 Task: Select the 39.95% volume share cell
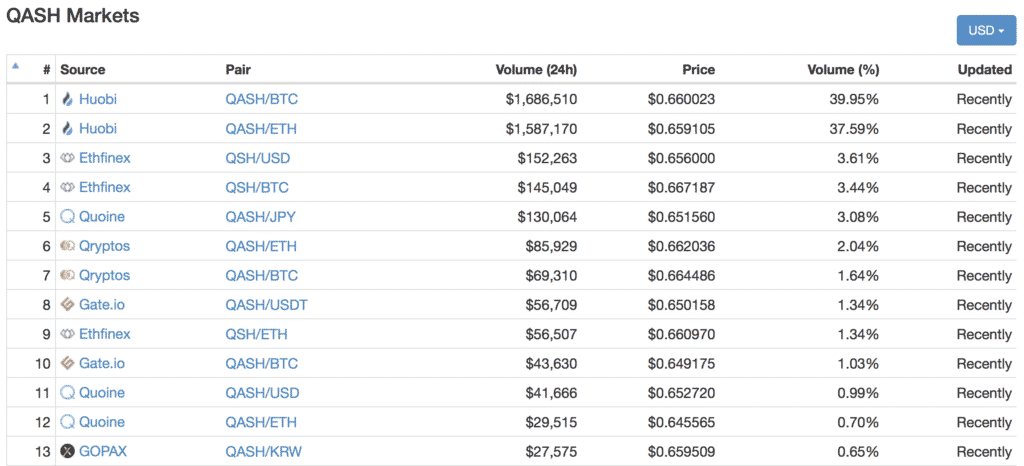[x=854, y=100]
